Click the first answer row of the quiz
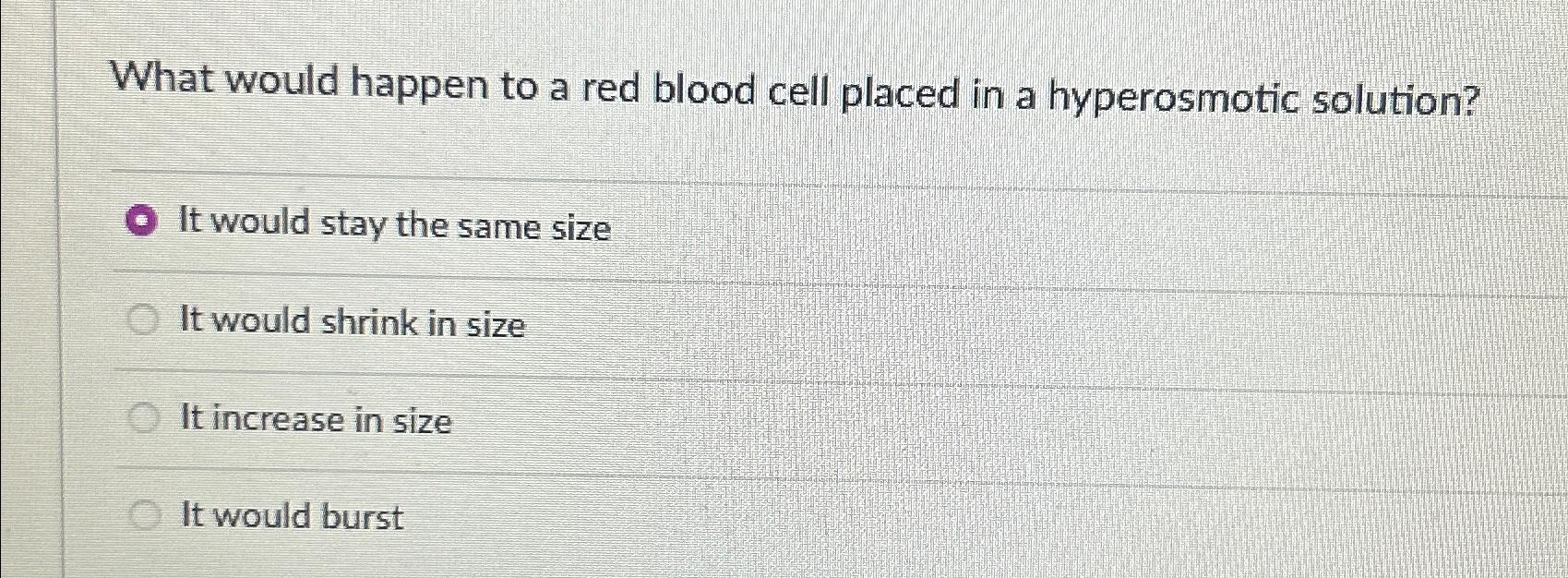Screen dimensions: 1568x578 (461, 224)
